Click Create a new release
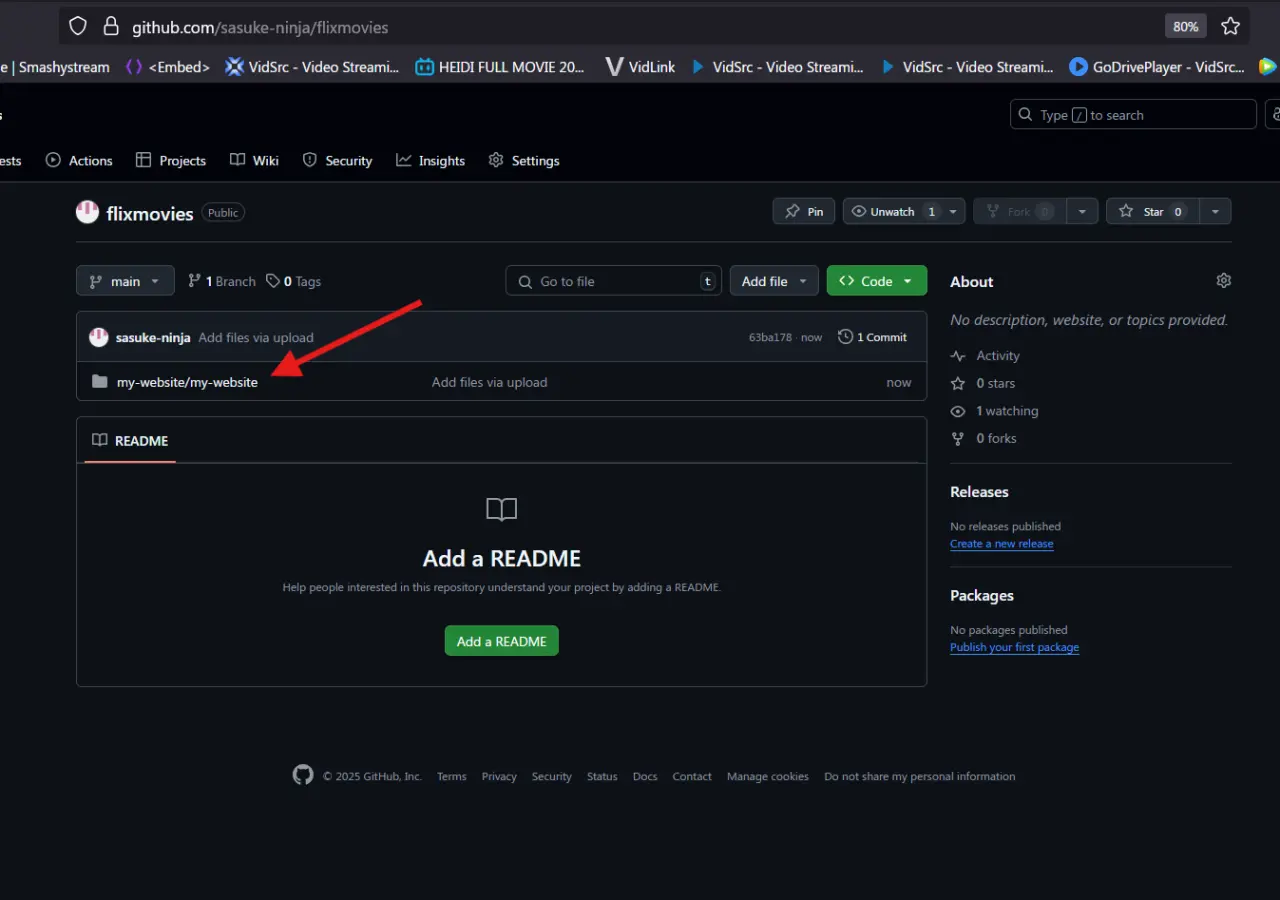 1002,544
